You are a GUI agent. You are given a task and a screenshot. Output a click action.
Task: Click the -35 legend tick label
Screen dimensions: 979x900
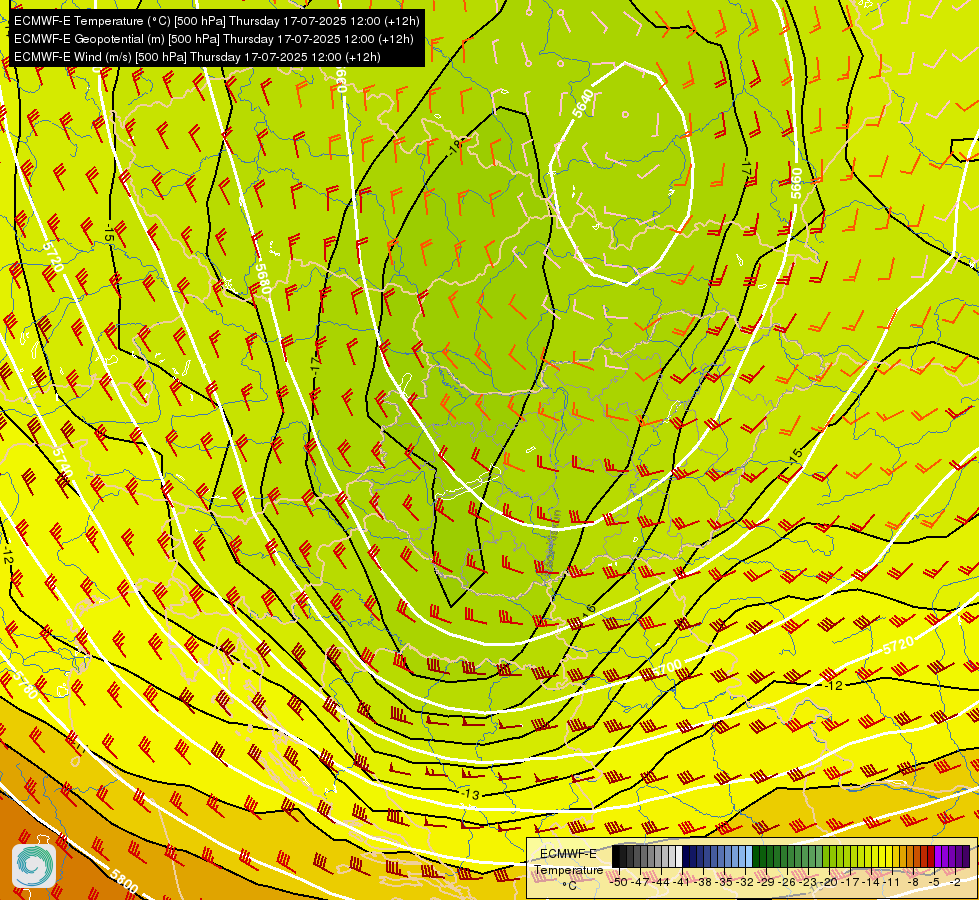coord(725,882)
